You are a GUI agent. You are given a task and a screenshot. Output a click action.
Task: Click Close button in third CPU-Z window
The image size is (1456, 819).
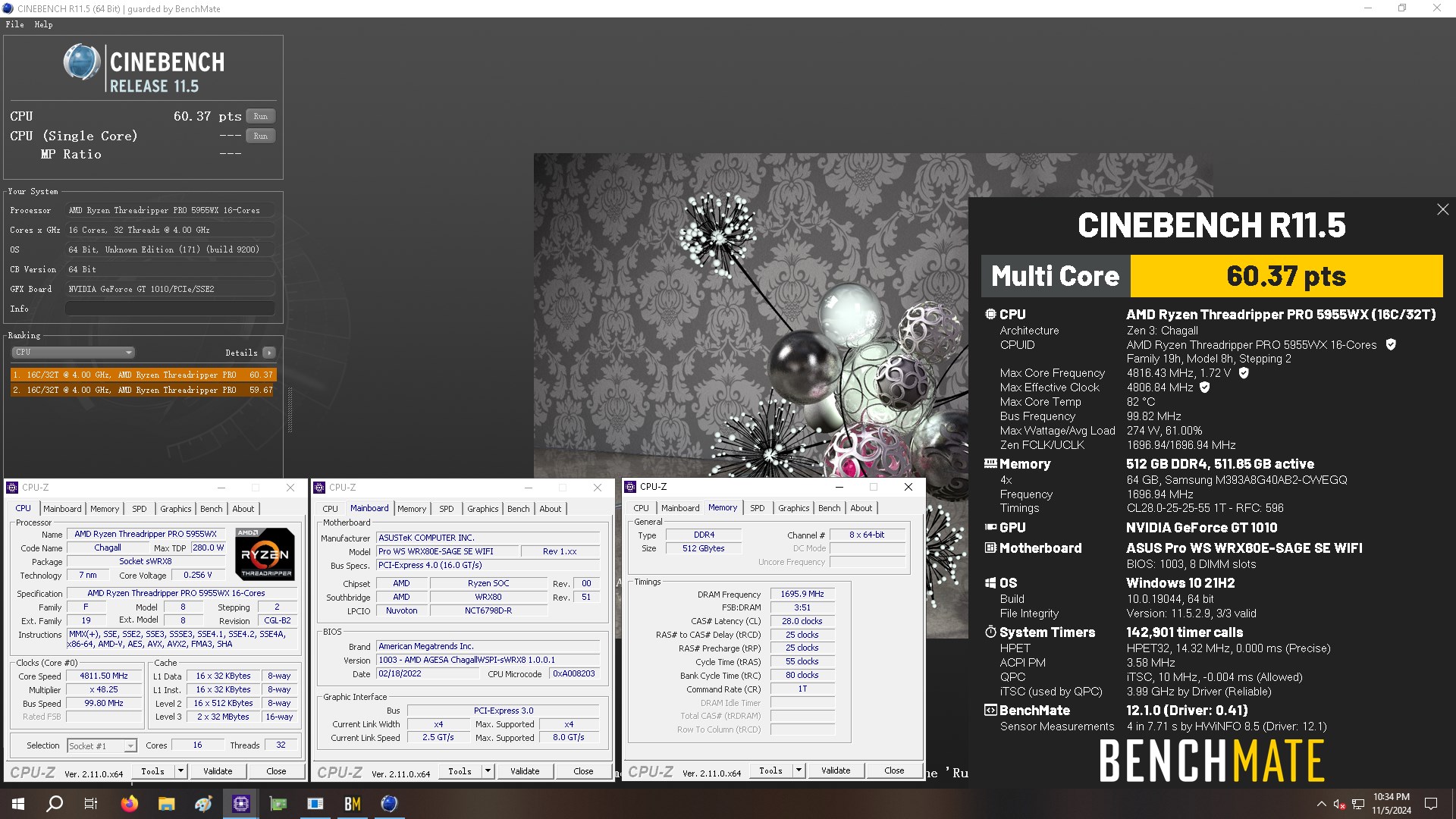tap(894, 770)
